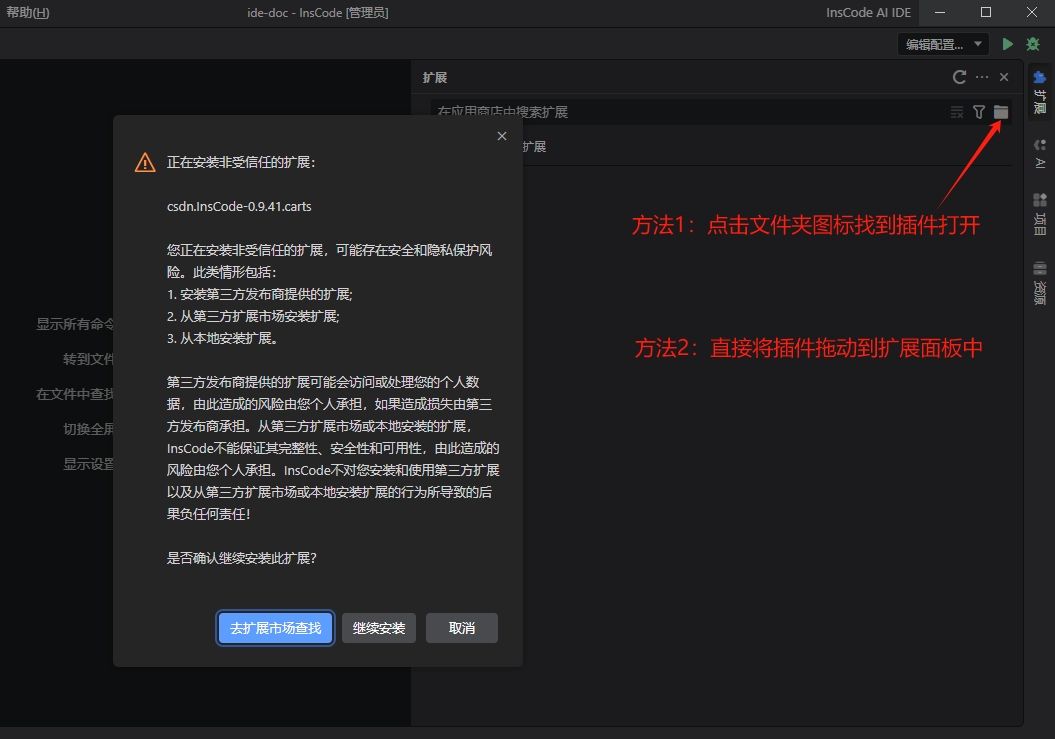Image resolution: width=1055 pixels, height=739 pixels.
Task: Close the InsCode window
Action: (x=1031, y=13)
